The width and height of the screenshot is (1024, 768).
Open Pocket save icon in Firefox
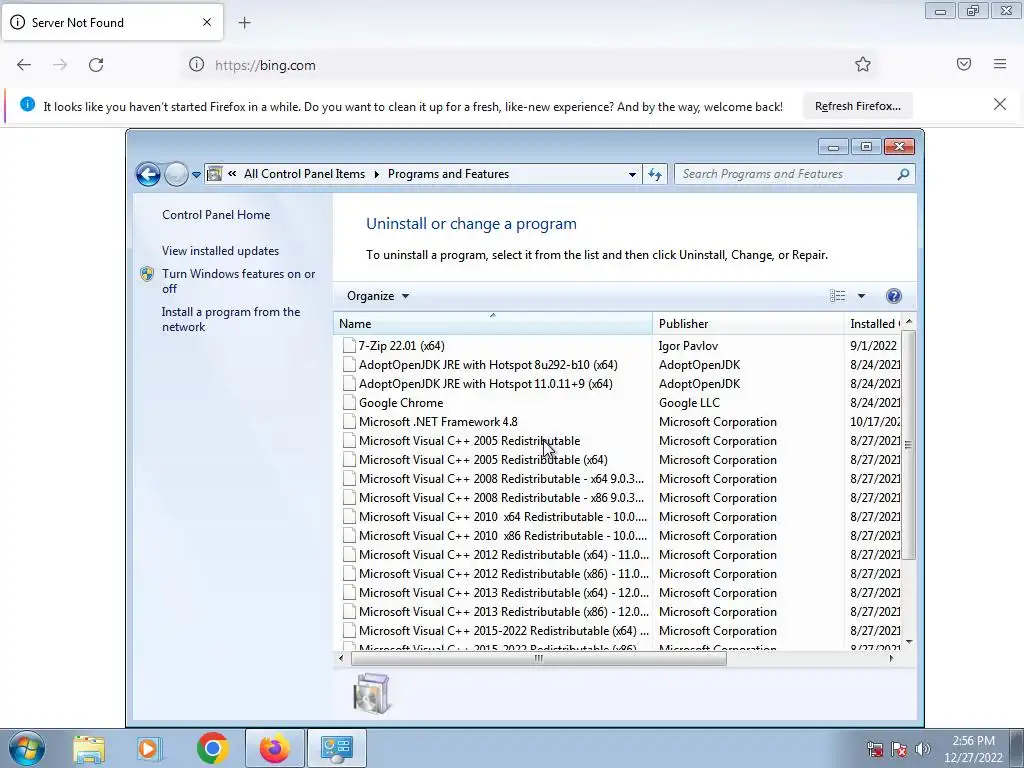[964, 64]
